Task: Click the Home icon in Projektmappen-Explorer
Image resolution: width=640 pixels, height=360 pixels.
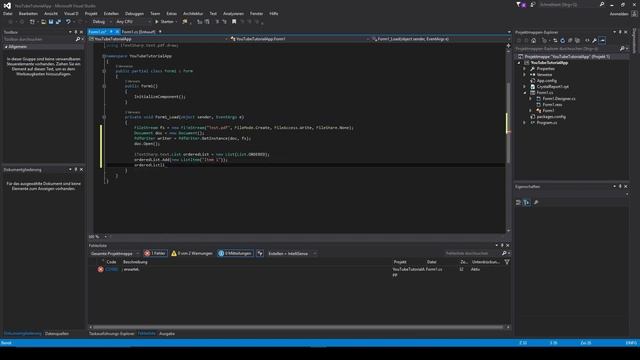Action: click(x=533, y=40)
